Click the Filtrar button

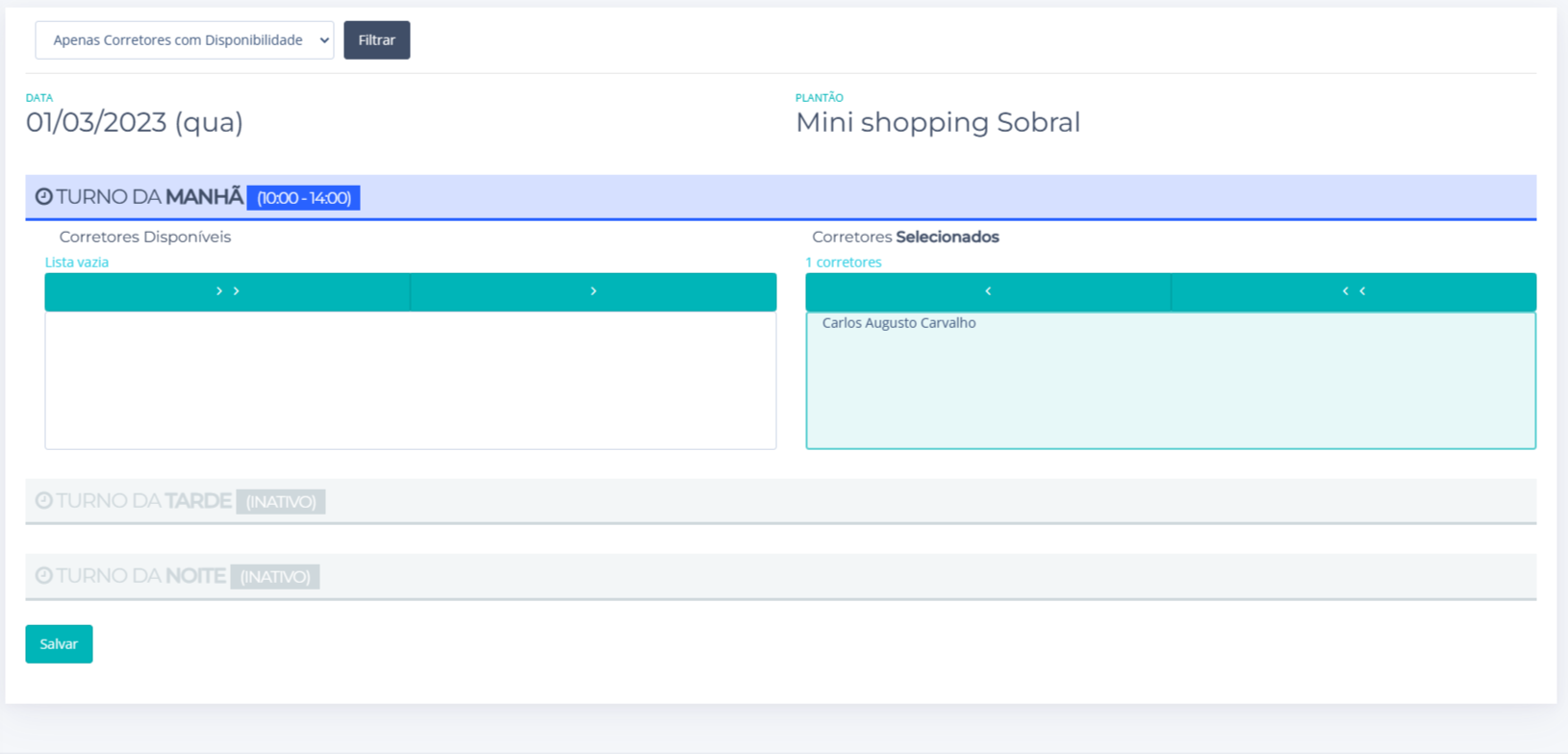[x=377, y=40]
